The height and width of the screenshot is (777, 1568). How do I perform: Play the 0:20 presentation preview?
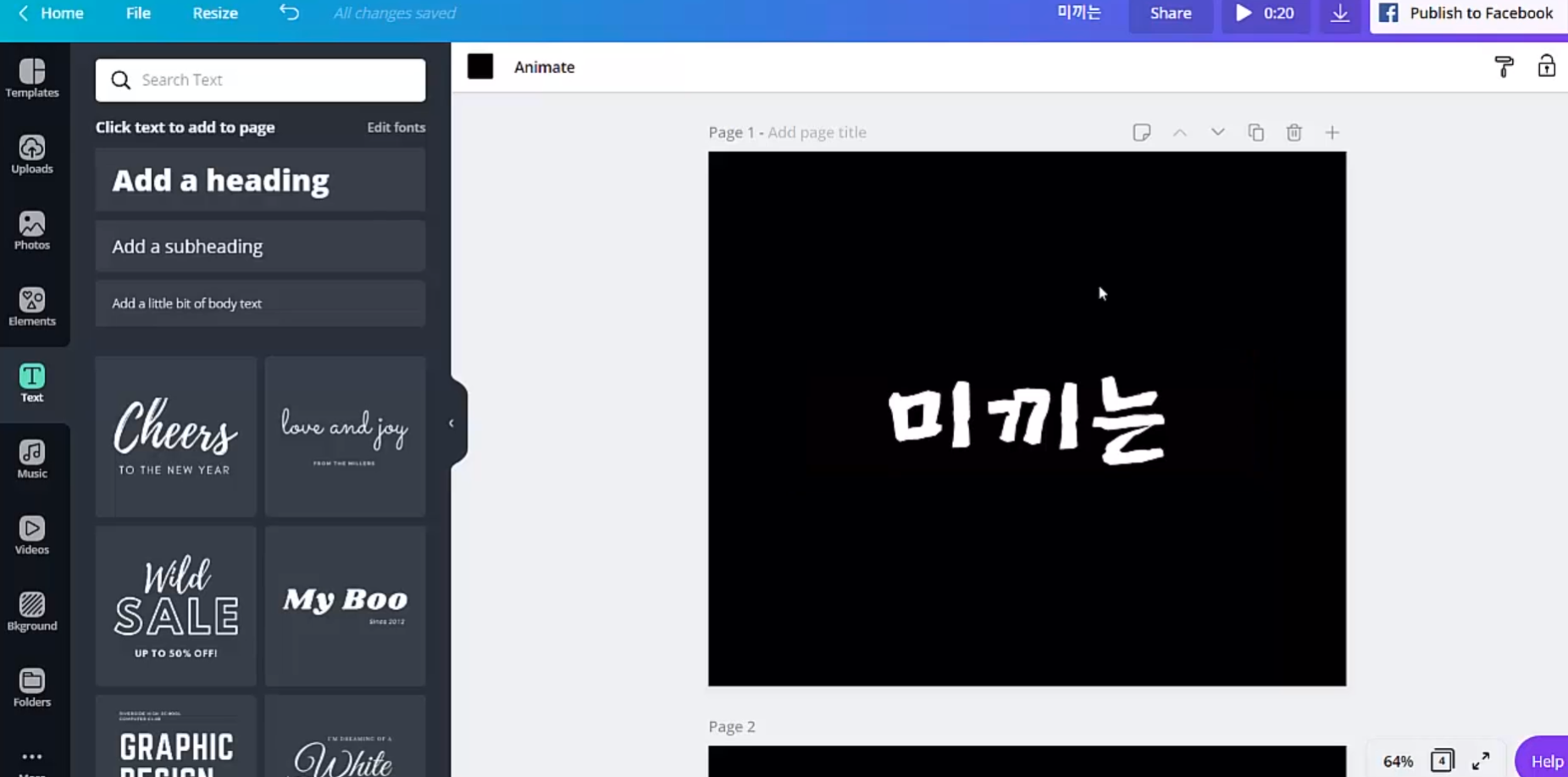[x=1265, y=14]
